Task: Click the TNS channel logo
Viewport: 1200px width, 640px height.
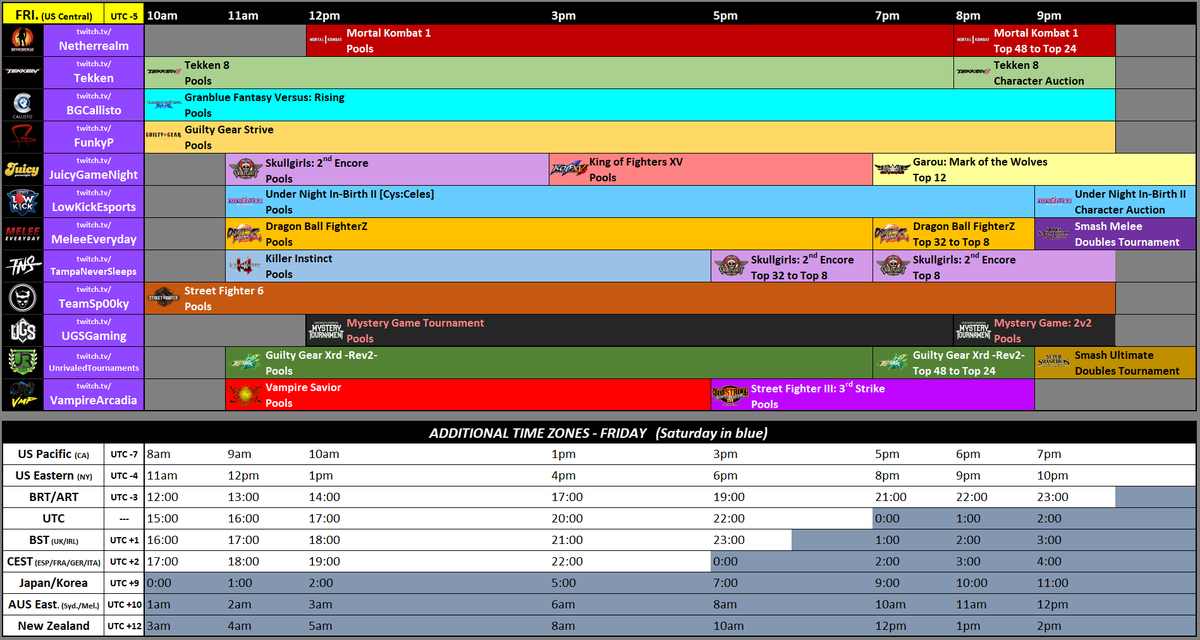Action: [23, 265]
